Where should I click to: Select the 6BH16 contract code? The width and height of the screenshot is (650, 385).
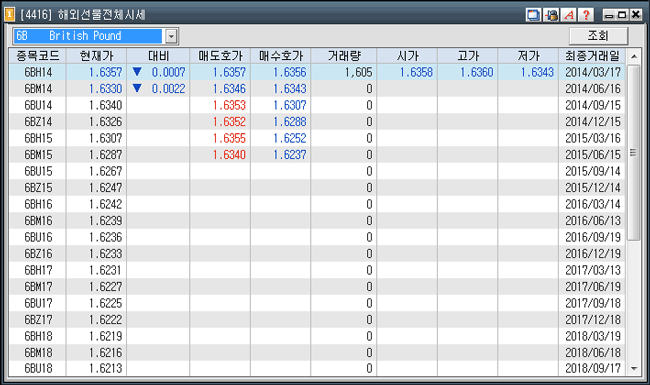coord(38,204)
